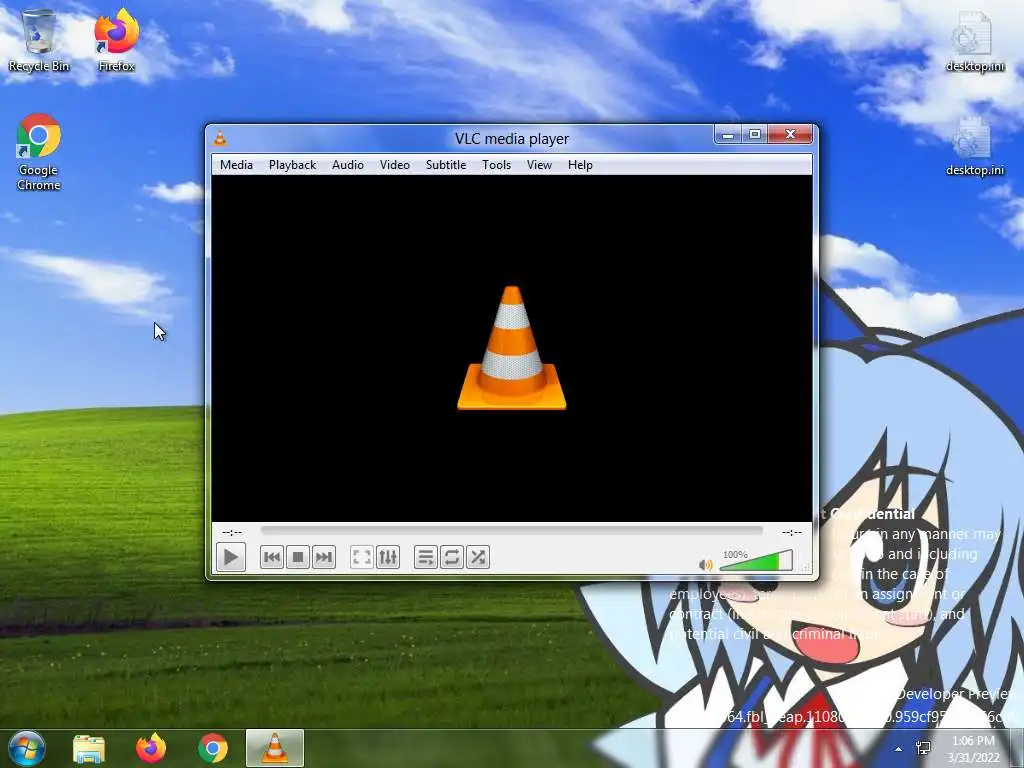1024x768 pixels.
Task: Adjust the volume slider at 100%
Action: 756,561
